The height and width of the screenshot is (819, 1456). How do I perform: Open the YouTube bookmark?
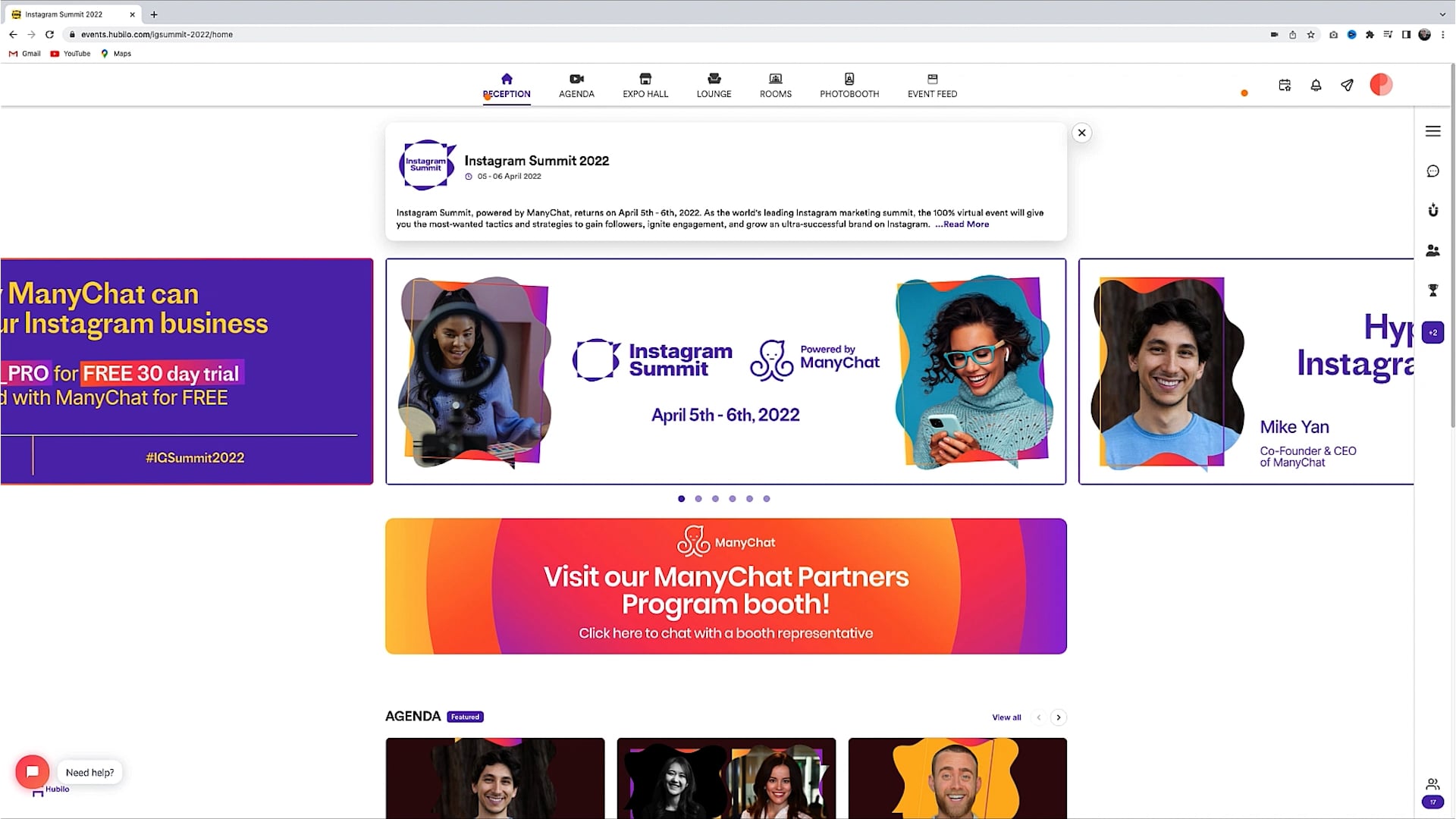[x=70, y=53]
